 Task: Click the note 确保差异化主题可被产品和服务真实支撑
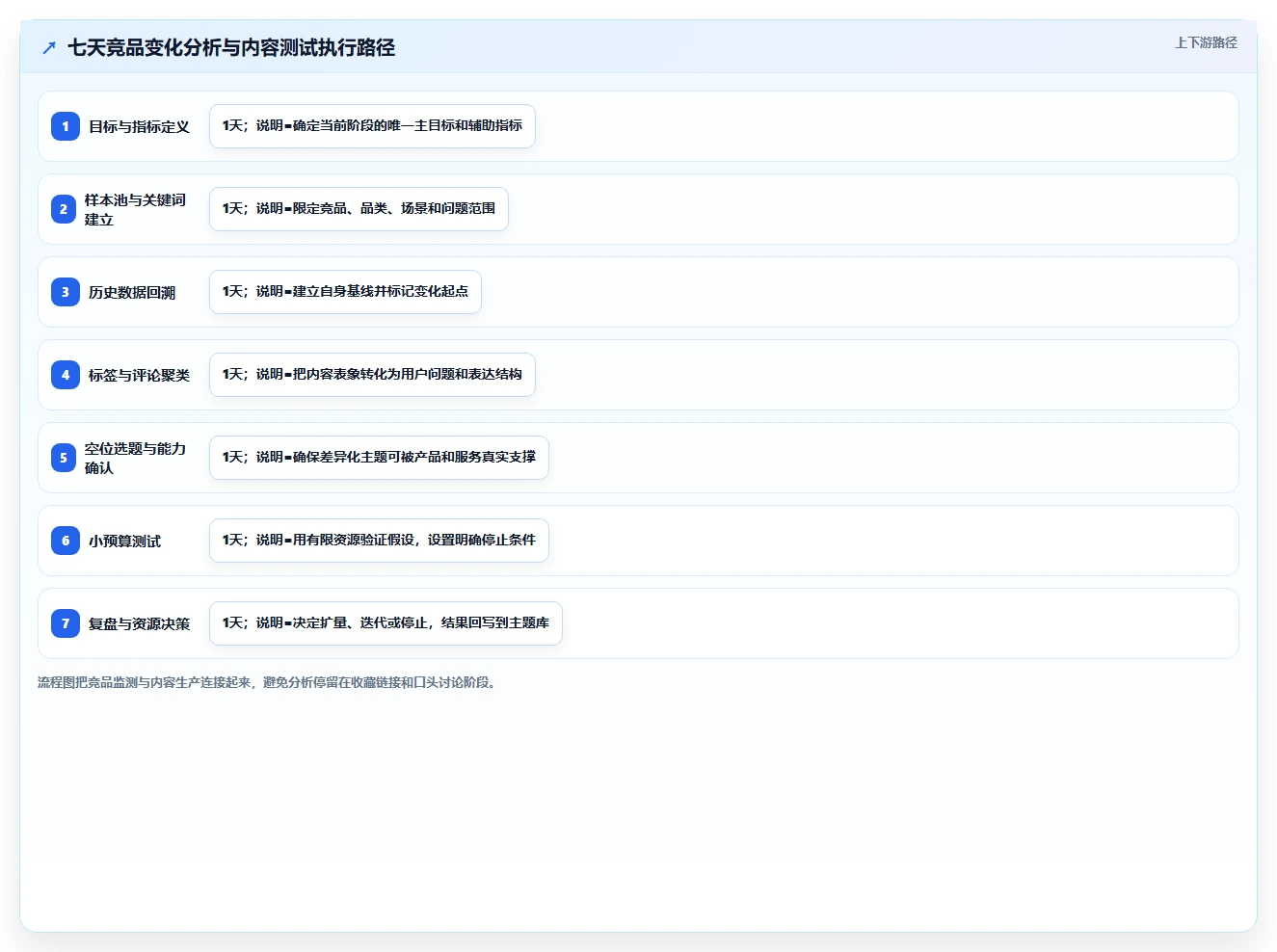click(x=379, y=458)
